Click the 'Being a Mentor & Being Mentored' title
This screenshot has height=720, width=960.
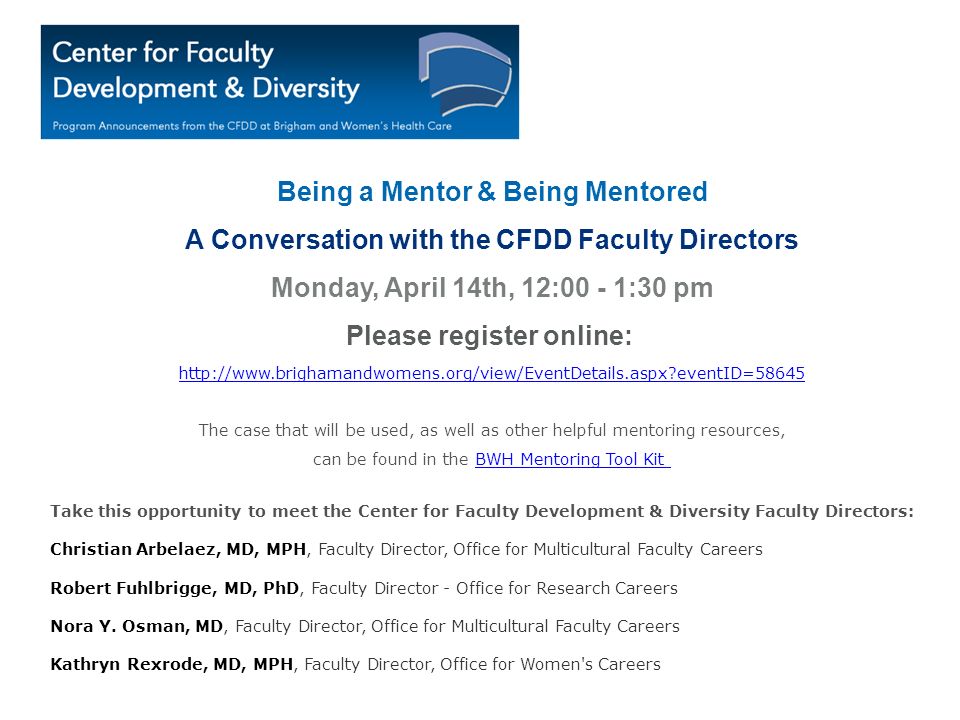pyautogui.click(x=492, y=192)
